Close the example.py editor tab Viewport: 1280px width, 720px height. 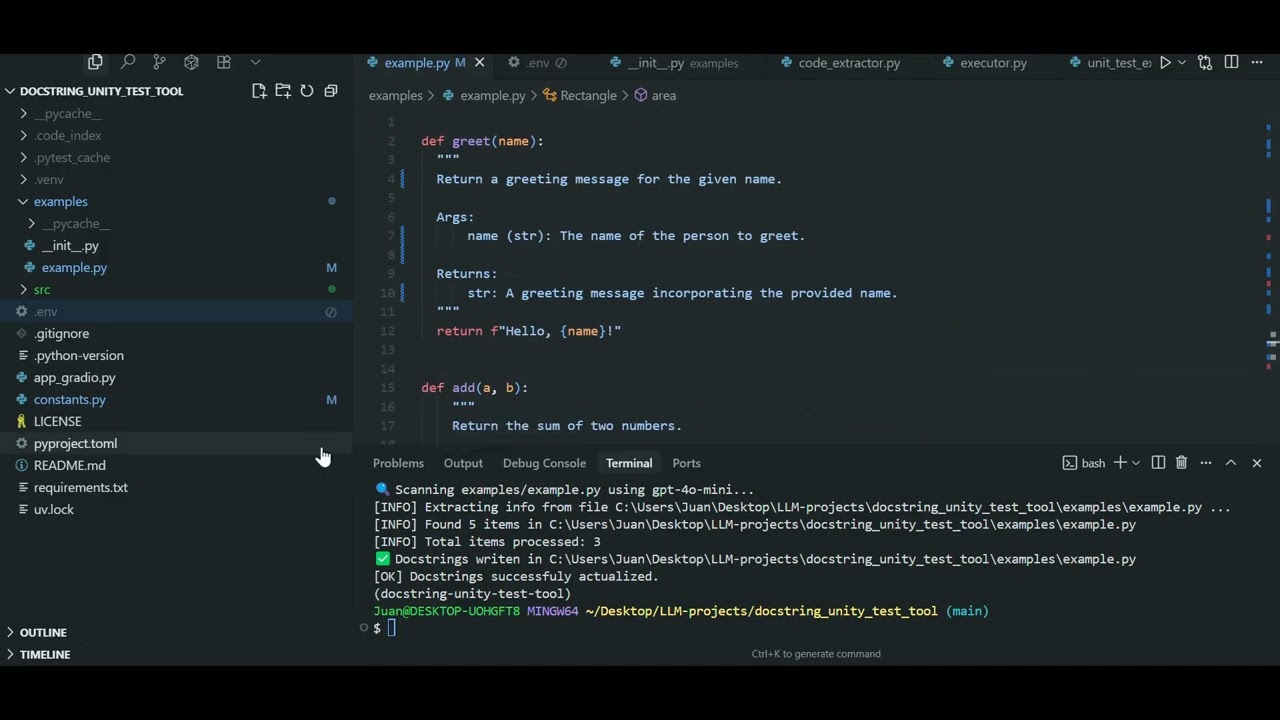tap(479, 62)
